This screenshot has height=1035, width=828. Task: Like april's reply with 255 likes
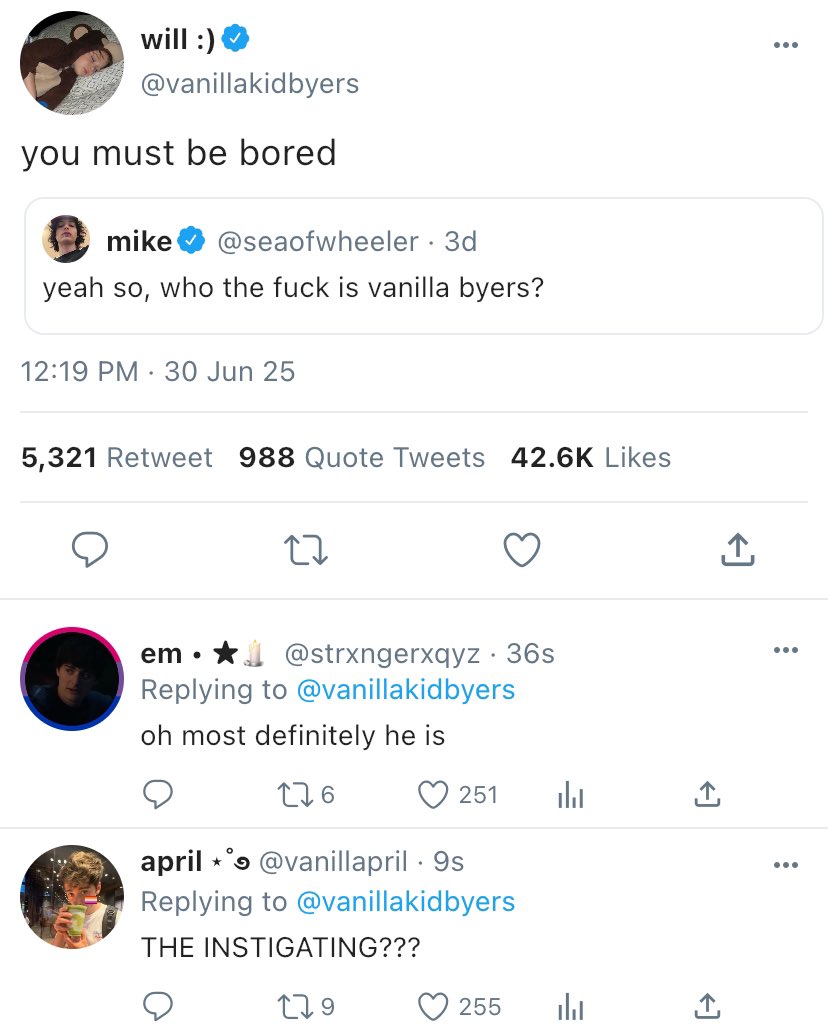433,1006
